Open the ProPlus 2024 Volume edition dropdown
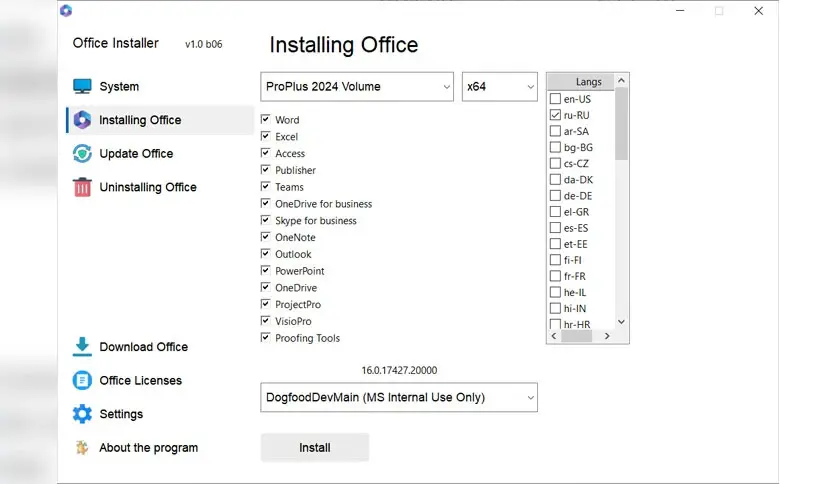The image size is (836, 484). (x=357, y=87)
